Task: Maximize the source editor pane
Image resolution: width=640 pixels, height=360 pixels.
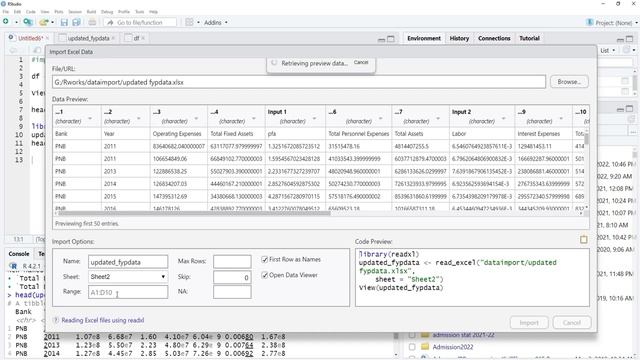Action: coord(391,39)
